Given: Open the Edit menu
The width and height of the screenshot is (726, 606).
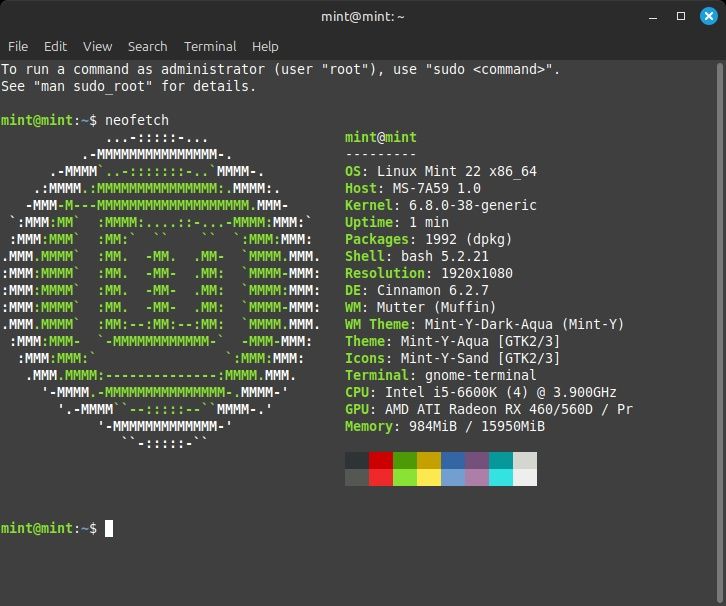Looking at the screenshot, I should pos(56,47).
